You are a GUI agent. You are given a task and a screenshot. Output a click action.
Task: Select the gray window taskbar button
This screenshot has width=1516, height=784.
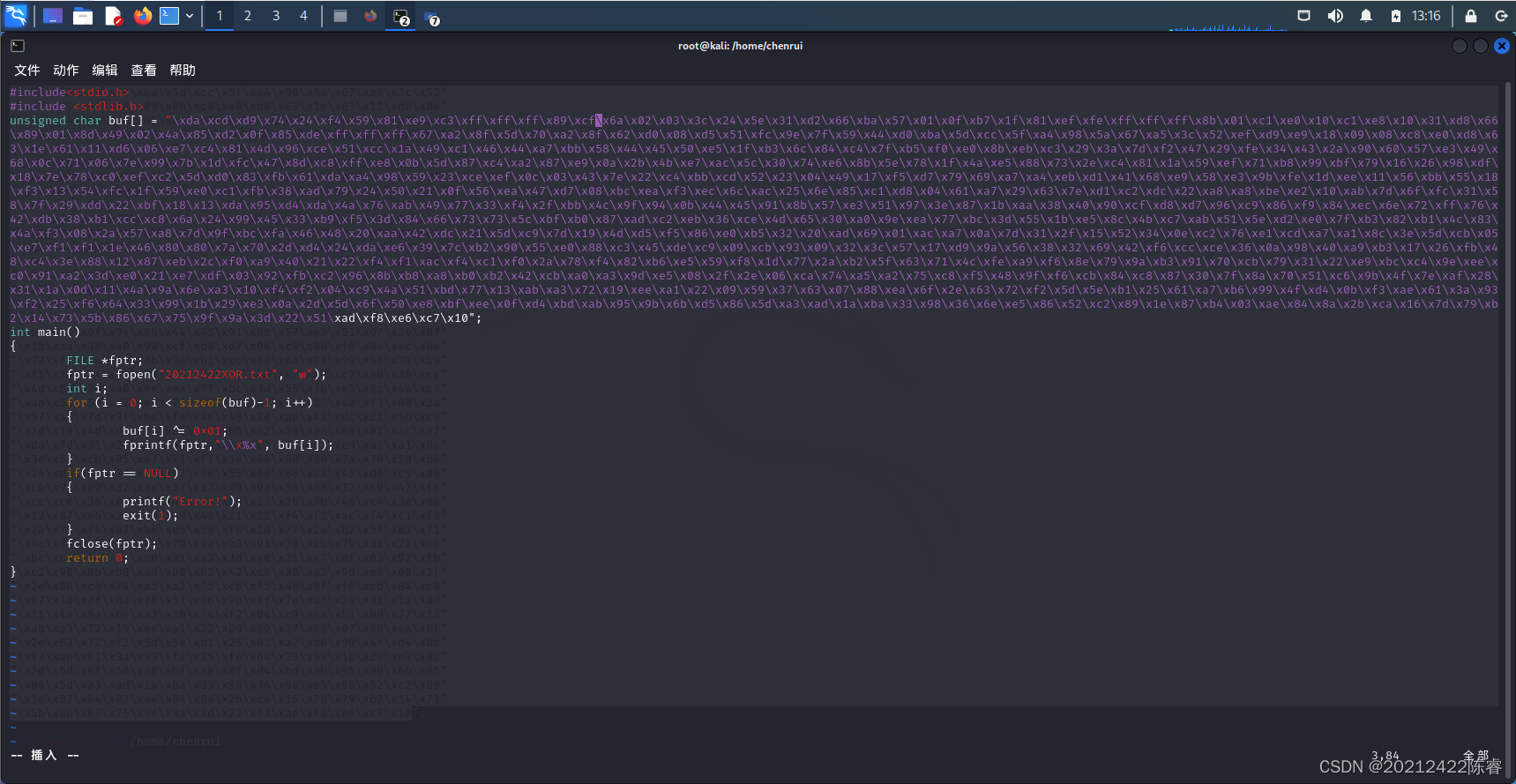pos(340,16)
